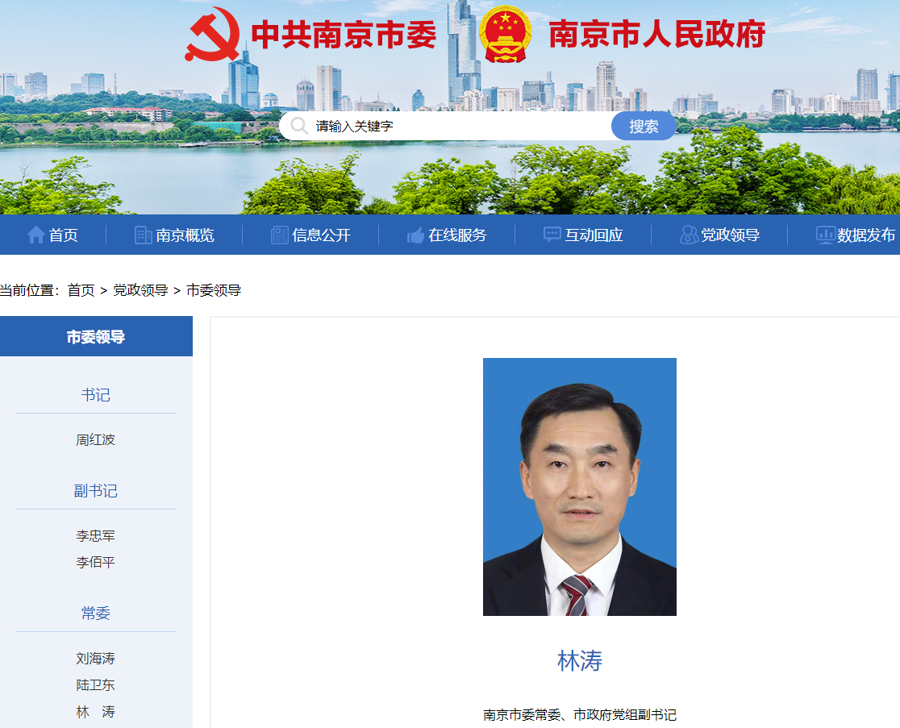900x728 pixels.
Task: Click the chat bubble icon for 互动回应
Action: point(552,235)
